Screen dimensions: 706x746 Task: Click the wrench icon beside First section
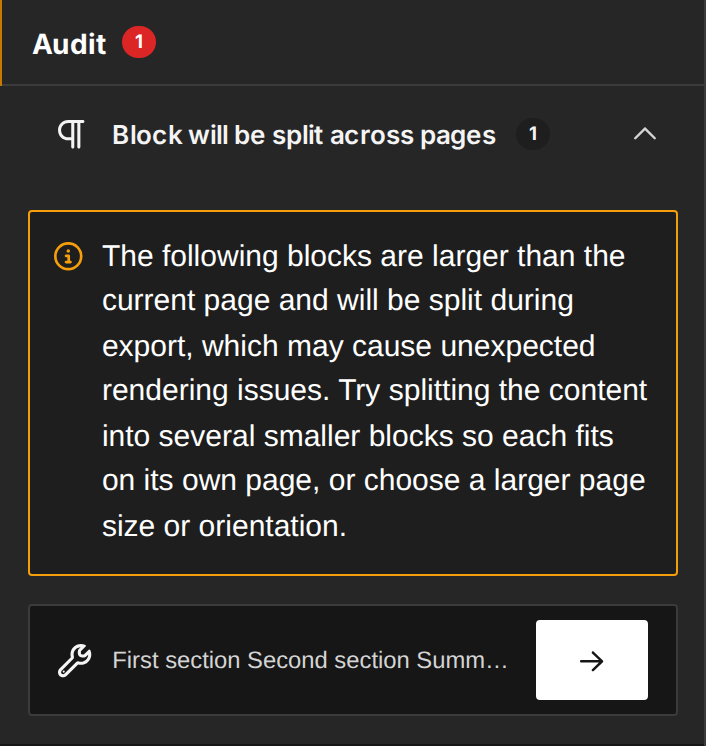point(75,660)
